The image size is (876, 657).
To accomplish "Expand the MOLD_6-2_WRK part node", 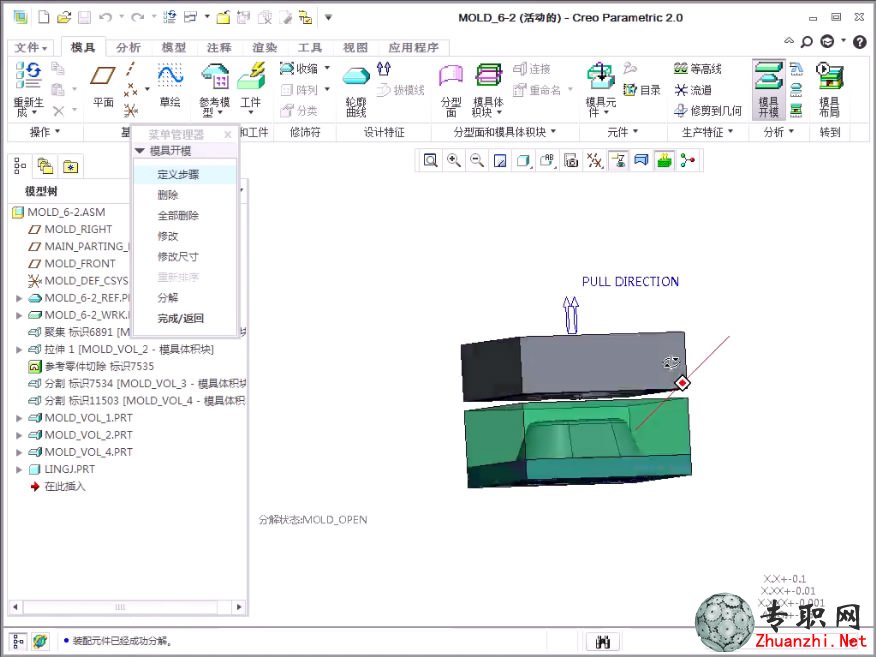I will pos(19,316).
